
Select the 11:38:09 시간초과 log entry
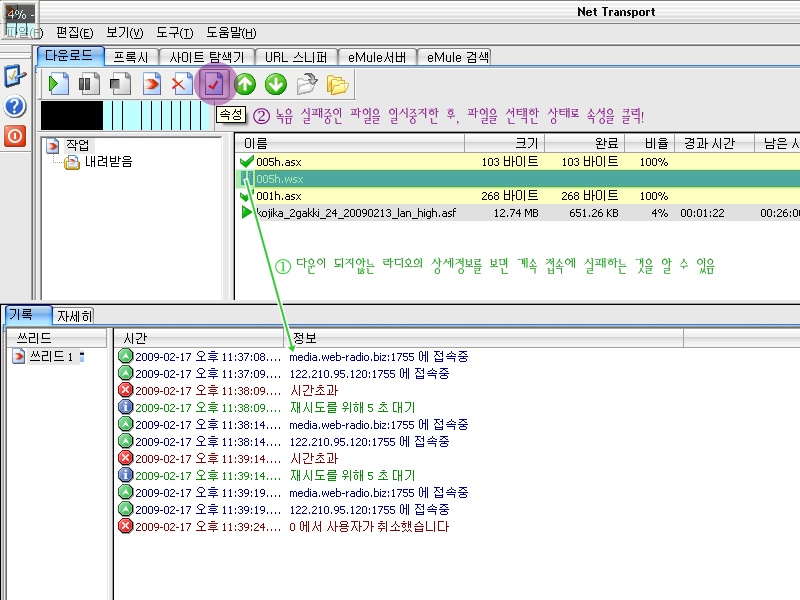[x=228, y=390]
